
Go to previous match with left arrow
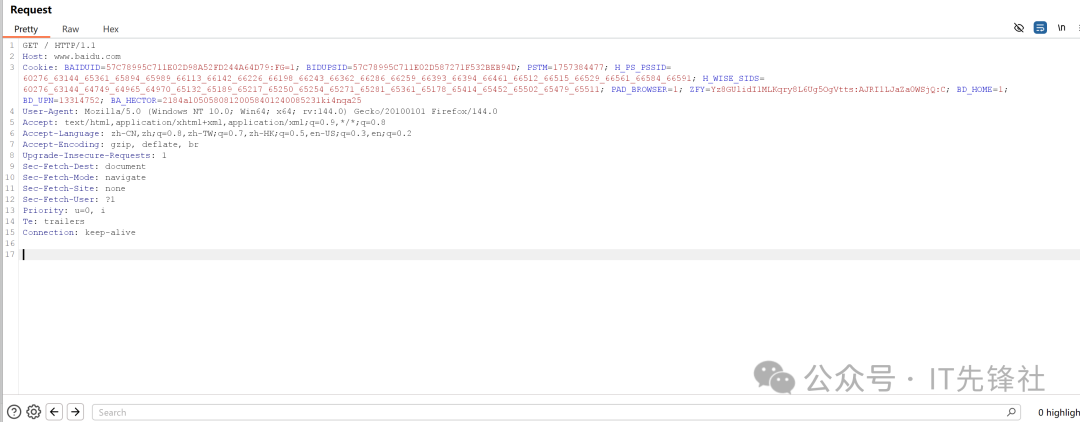click(x=54, y=412)
